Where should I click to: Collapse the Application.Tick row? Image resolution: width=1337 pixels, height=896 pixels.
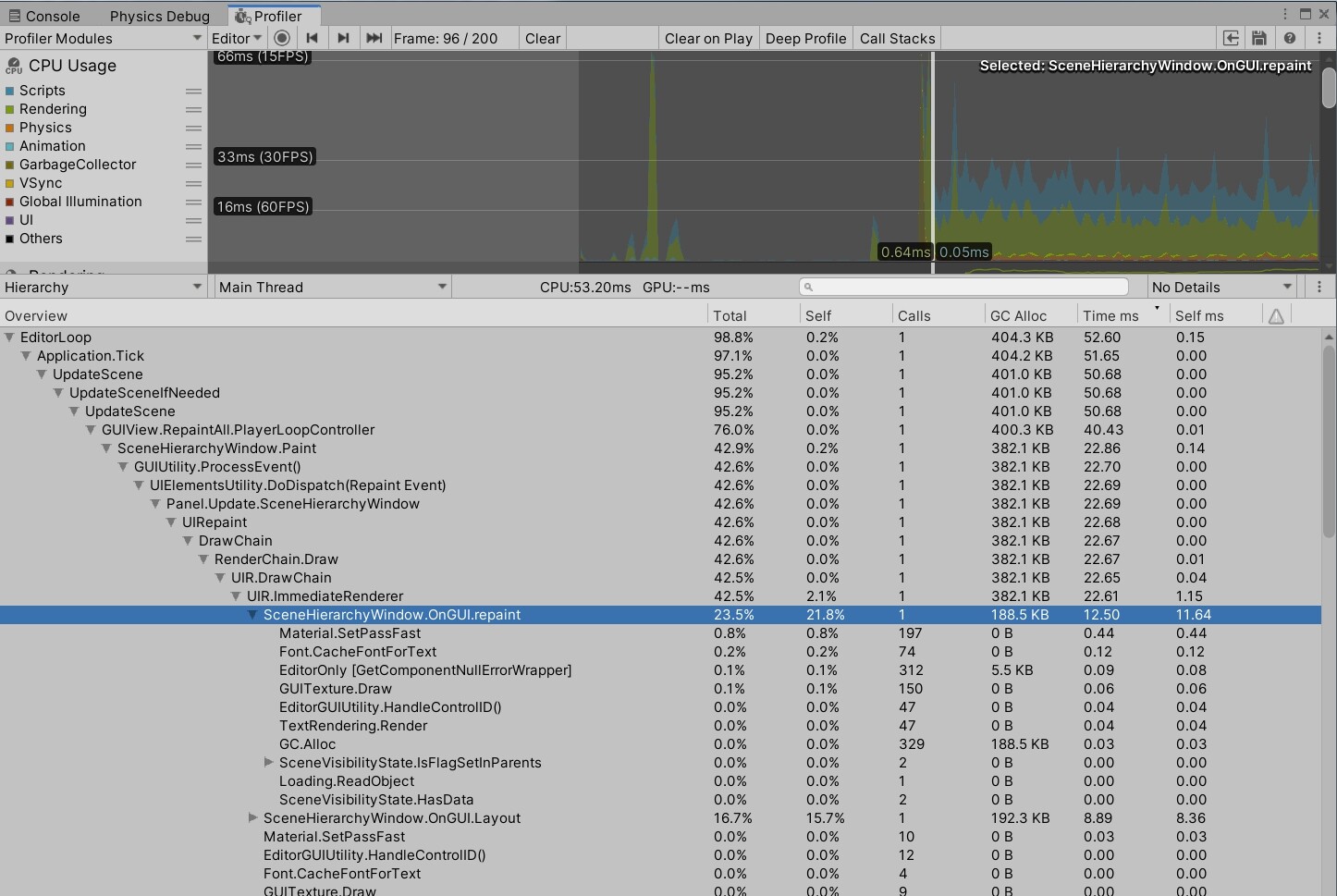(26, 356)
